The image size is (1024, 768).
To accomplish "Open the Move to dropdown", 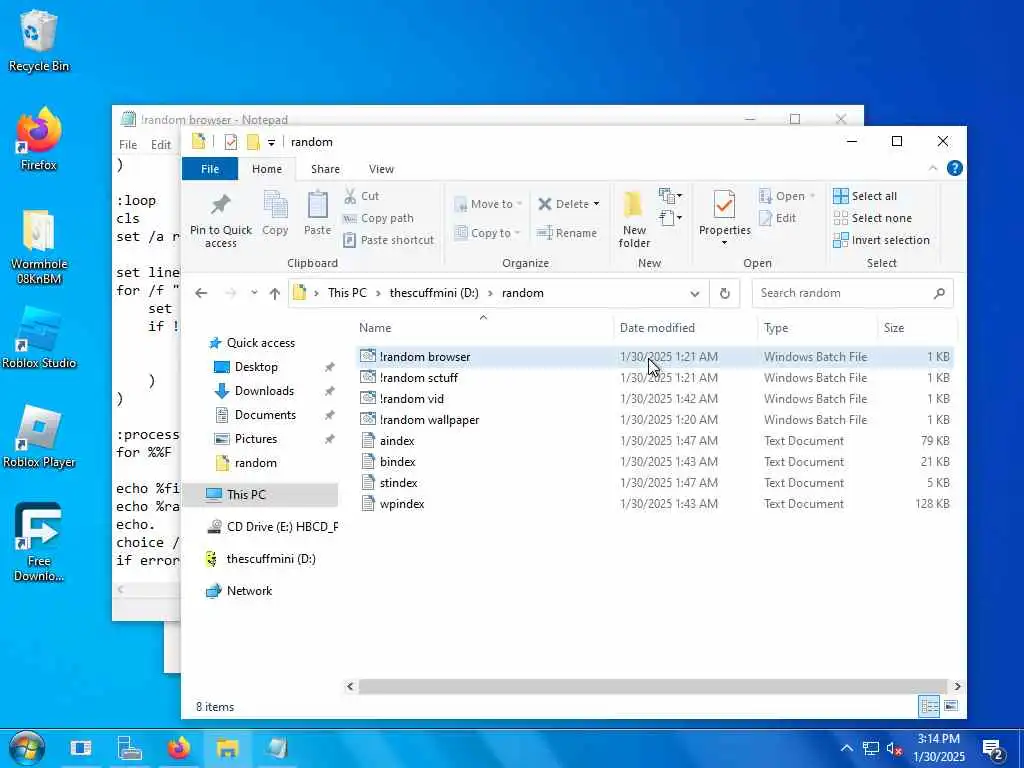I will click(x=488, y=204).
